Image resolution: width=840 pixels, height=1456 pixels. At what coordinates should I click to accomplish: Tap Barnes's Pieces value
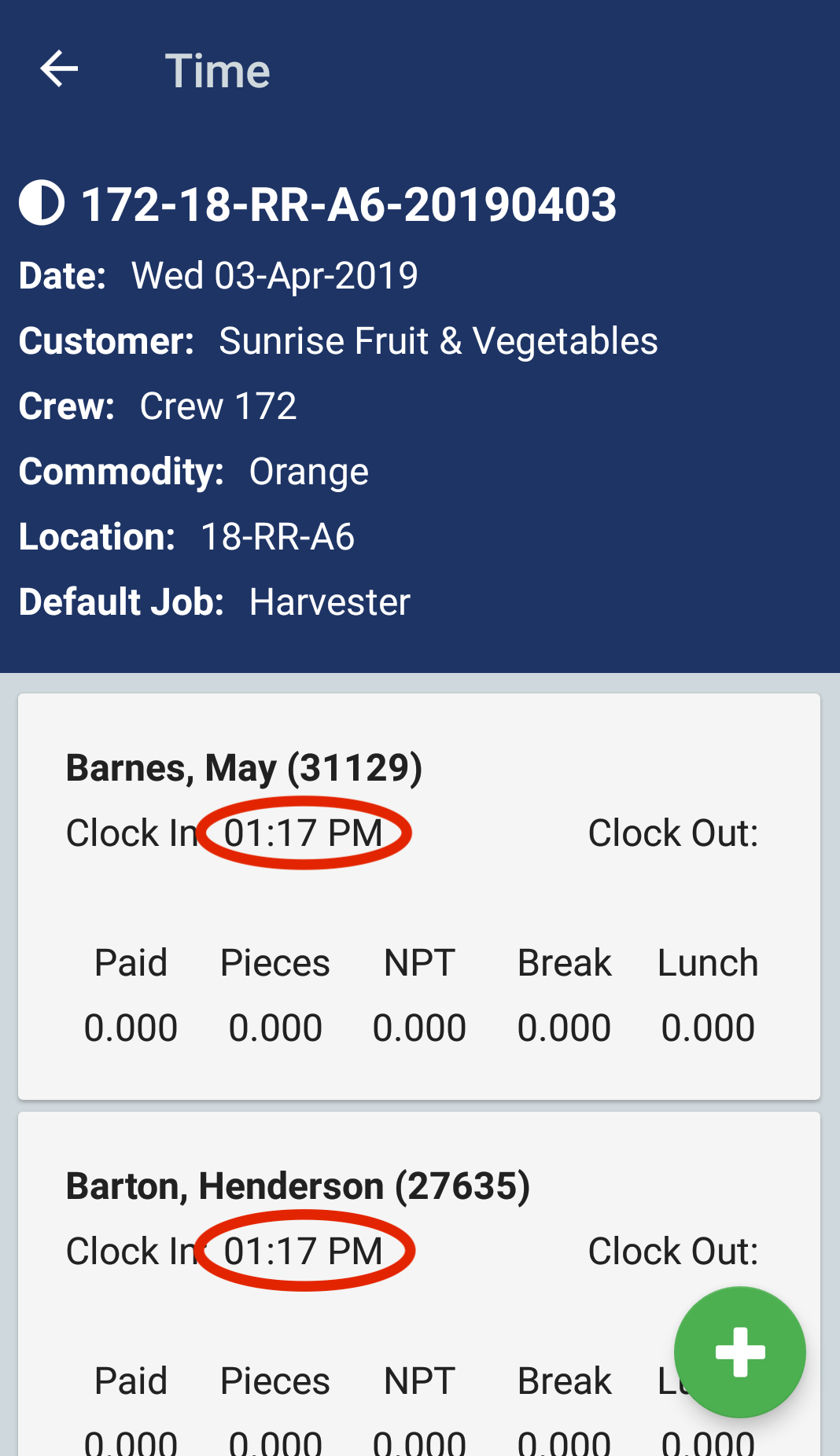click(x=275, y=1028)
